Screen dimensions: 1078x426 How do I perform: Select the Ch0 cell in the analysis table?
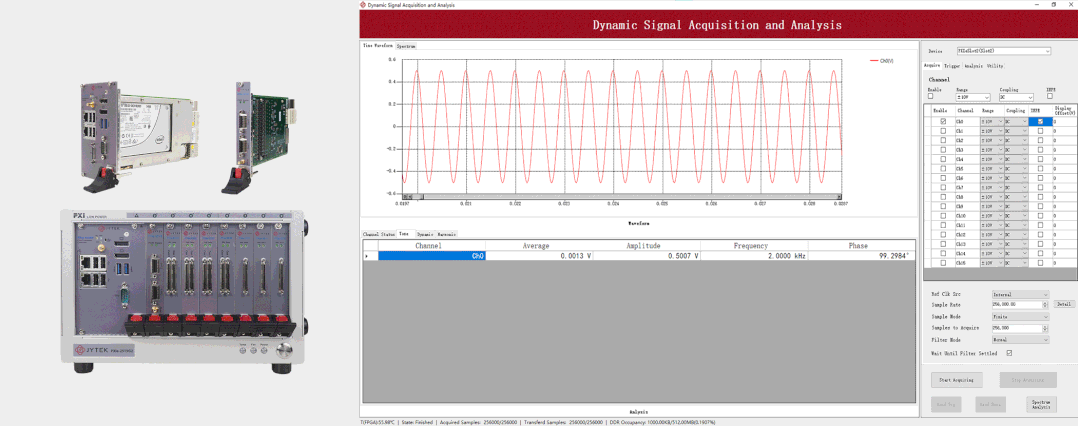pyautogui.click(x=432, y=256)
